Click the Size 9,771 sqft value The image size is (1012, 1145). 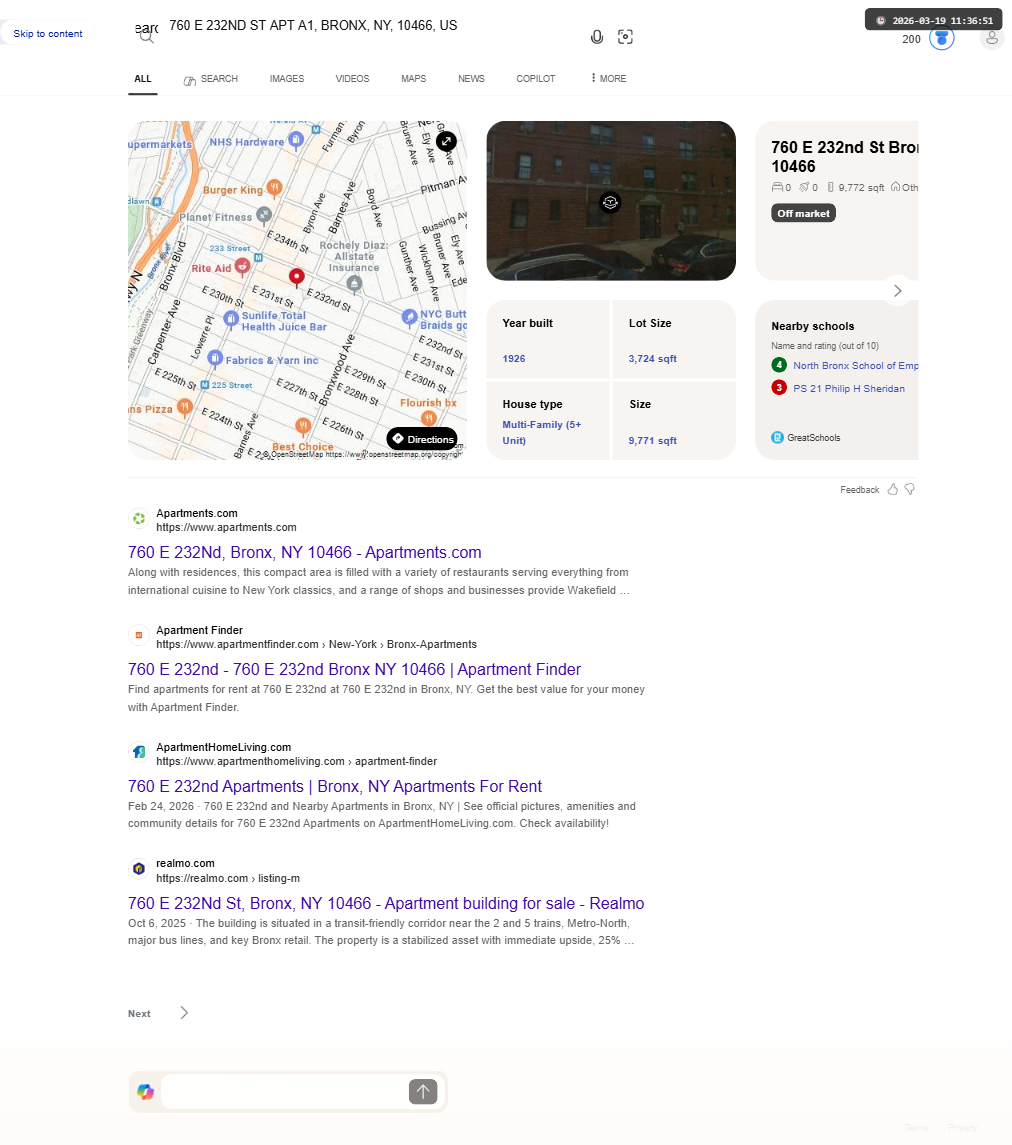click(652, 440)
